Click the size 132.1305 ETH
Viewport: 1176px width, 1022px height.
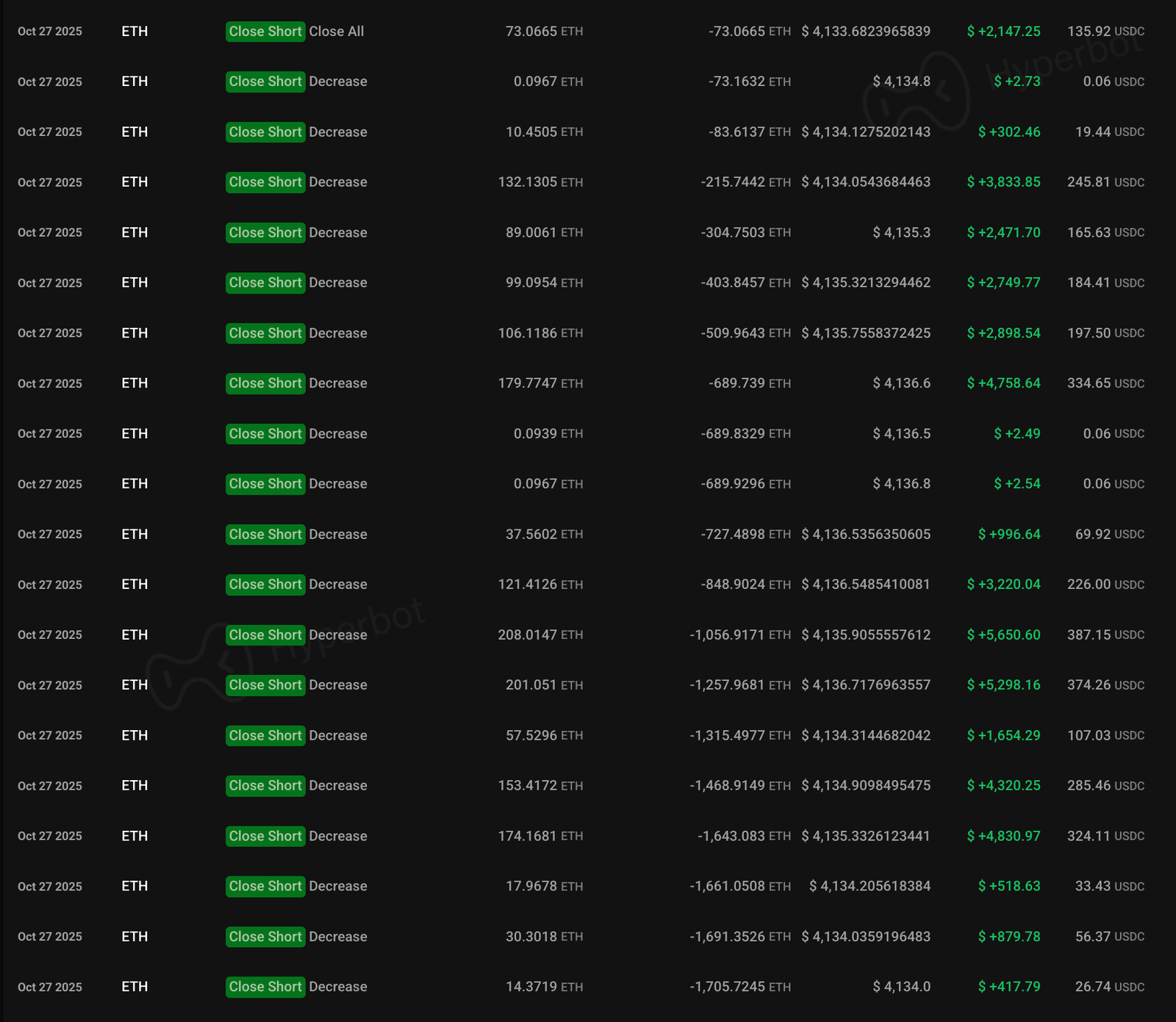coord(541,182)
